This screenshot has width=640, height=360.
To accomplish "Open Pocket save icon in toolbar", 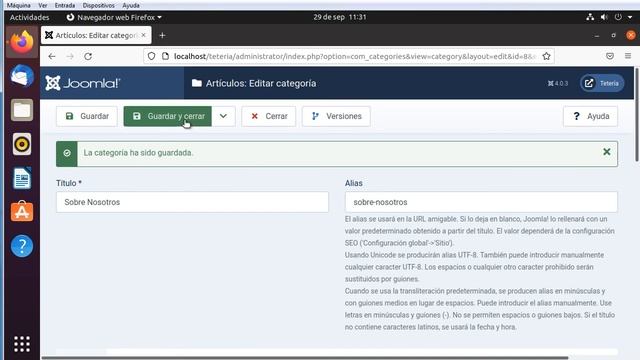I will [x=610, y=56].
